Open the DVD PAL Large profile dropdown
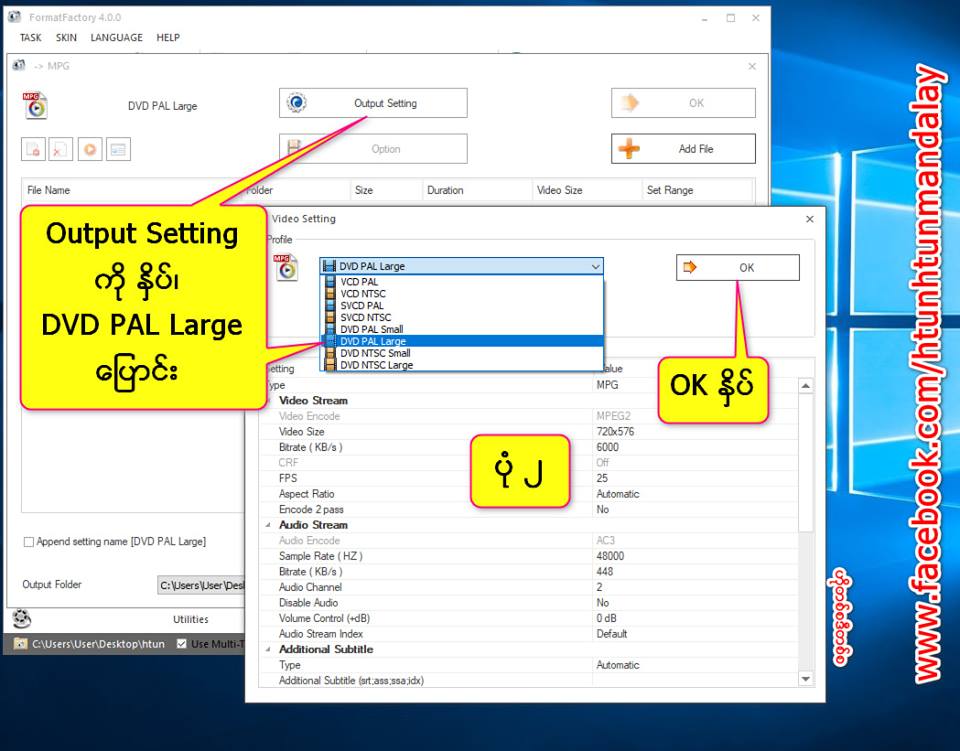960x751 pixels. click(x=462, y=266)
